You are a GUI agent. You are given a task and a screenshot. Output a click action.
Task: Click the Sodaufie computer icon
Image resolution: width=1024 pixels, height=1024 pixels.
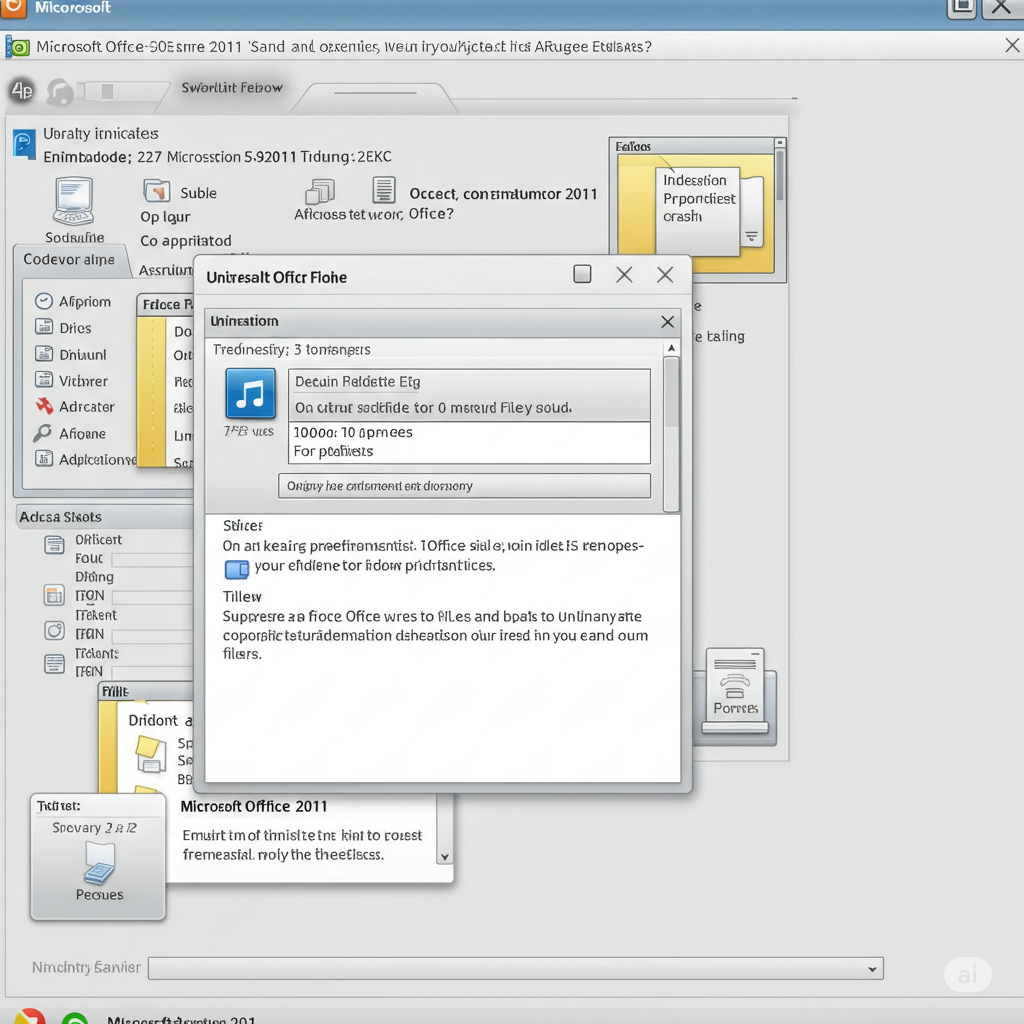pyautogui.click(x=74, y=200)
